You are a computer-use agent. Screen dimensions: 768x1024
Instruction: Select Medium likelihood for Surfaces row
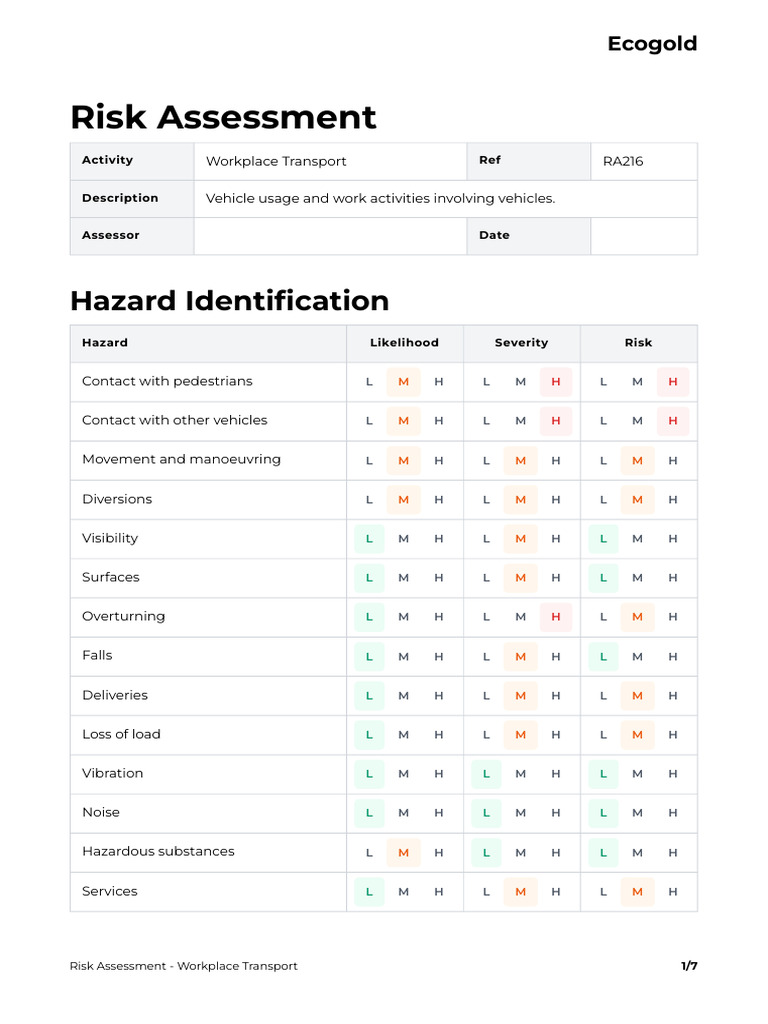tap(403, 578)
